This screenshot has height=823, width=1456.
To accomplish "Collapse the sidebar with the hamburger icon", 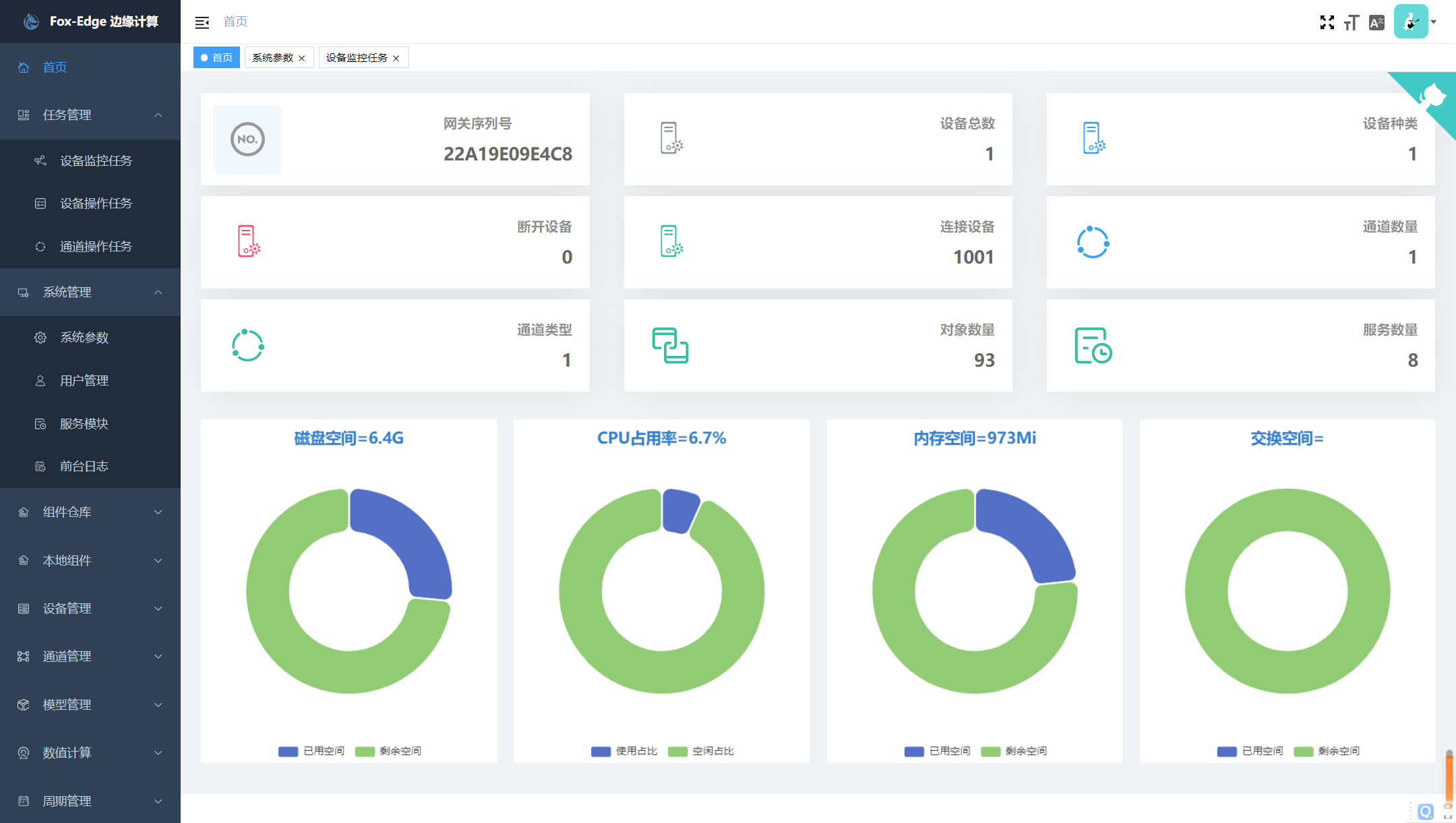I will coord(202,22).
